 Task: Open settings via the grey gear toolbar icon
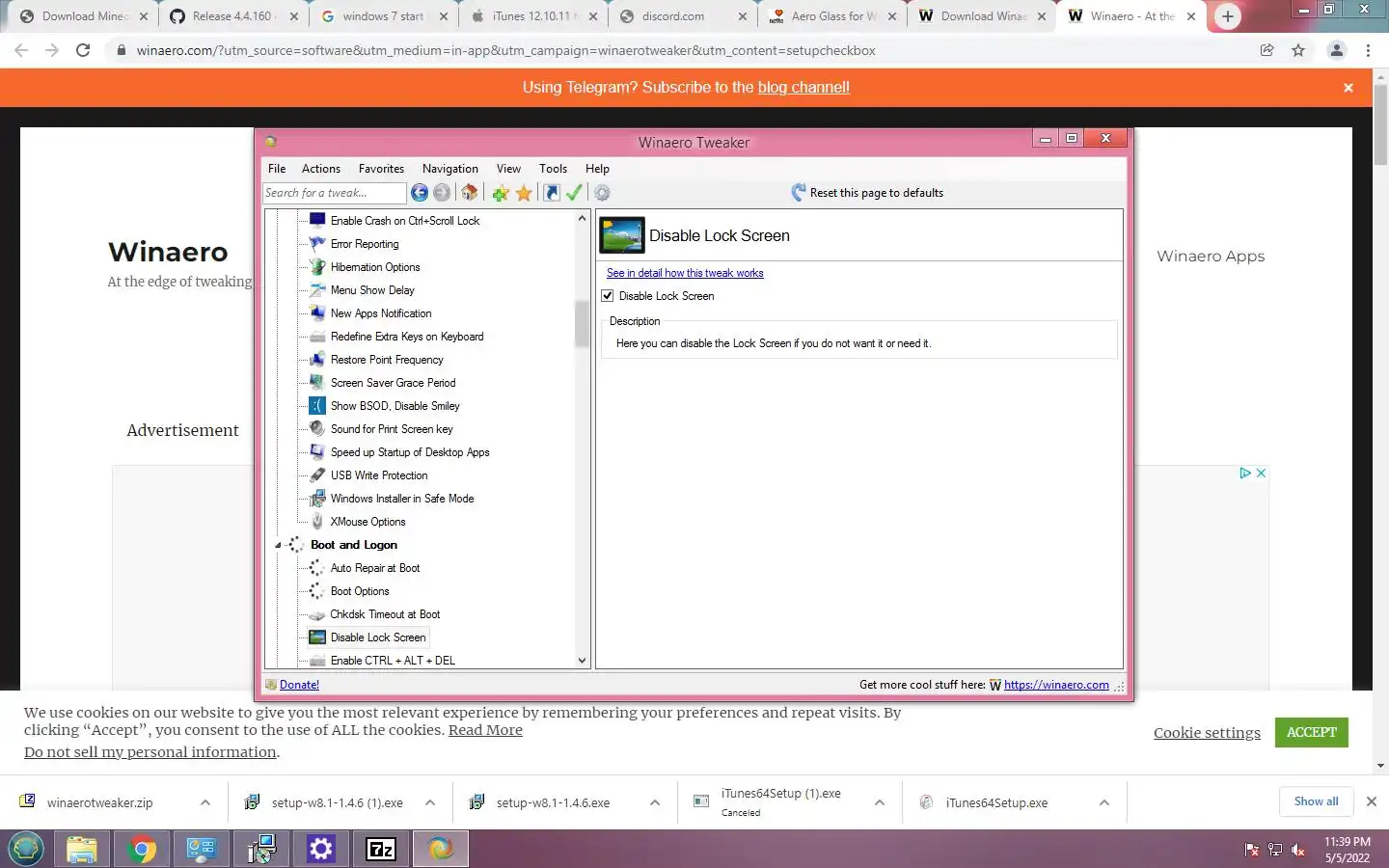click(602, 193)
